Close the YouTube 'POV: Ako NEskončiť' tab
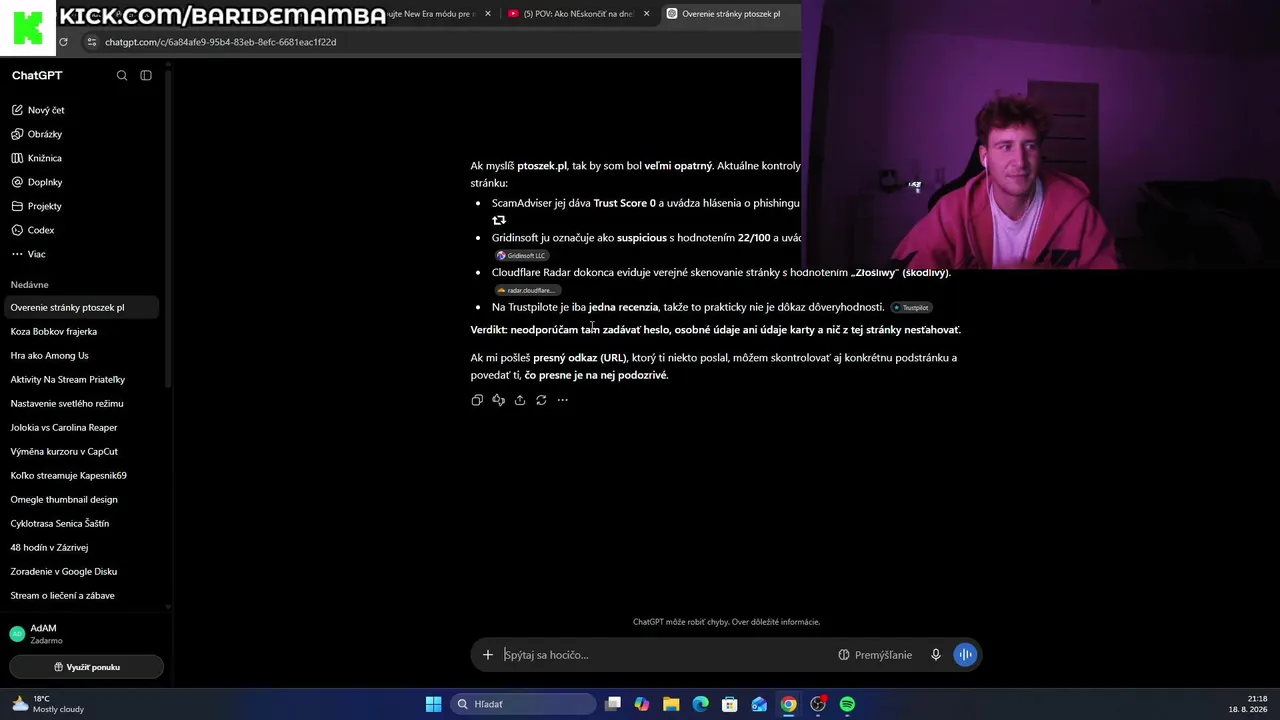1280x720 pixels. coord(647,14)
